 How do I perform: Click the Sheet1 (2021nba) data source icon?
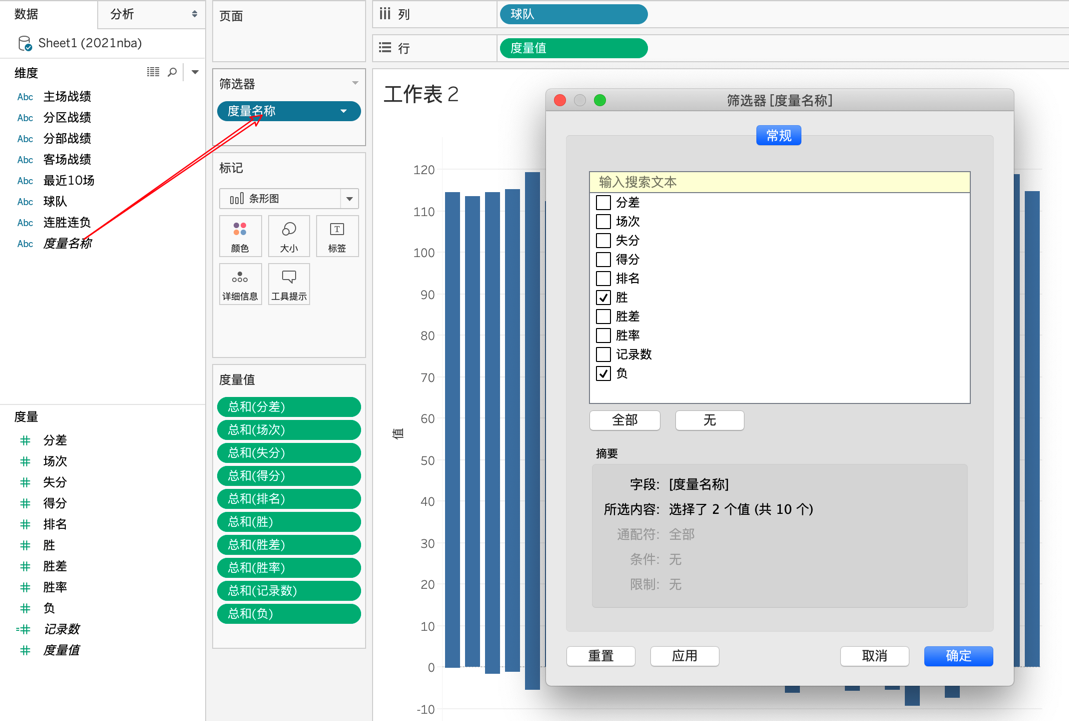coord(25,44)
